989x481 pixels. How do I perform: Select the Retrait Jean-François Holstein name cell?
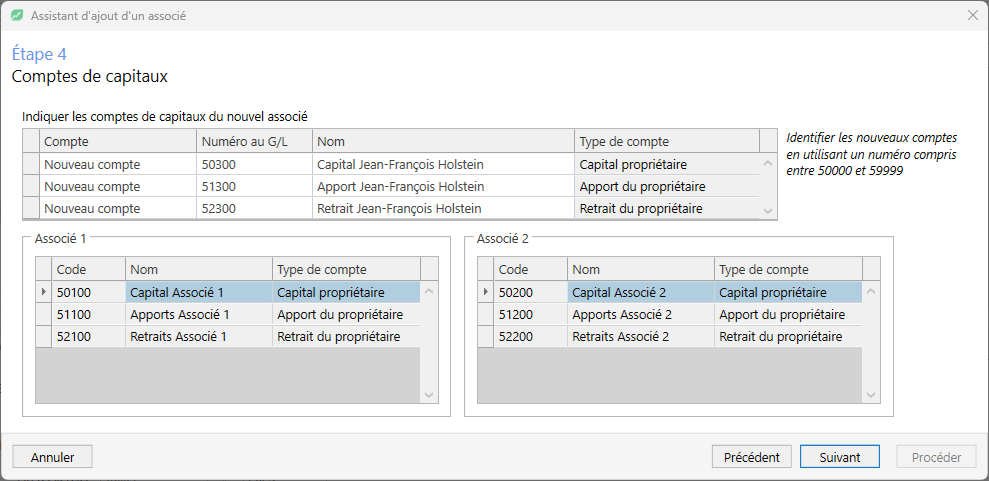pyautogui.click(x=443, y=208)
